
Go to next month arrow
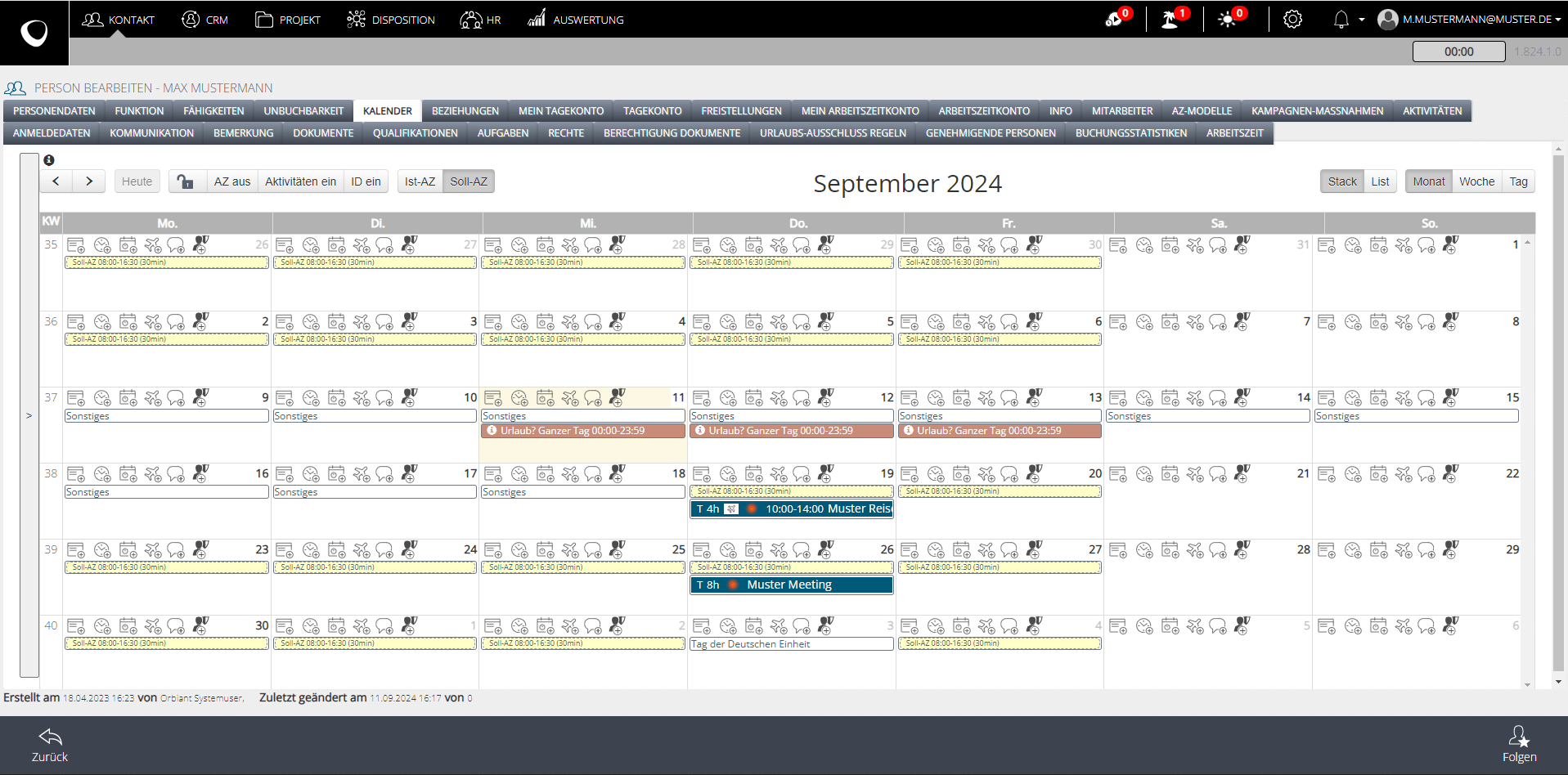tap(89, 181)
